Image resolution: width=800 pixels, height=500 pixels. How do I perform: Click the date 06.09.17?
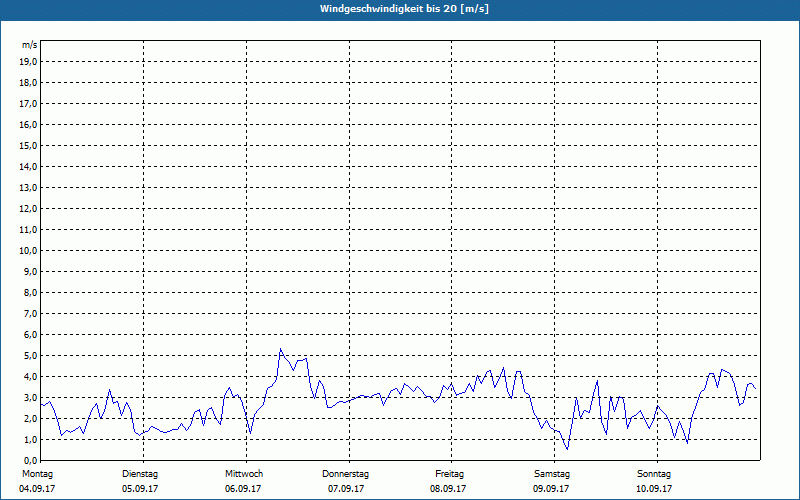[243, 489]
